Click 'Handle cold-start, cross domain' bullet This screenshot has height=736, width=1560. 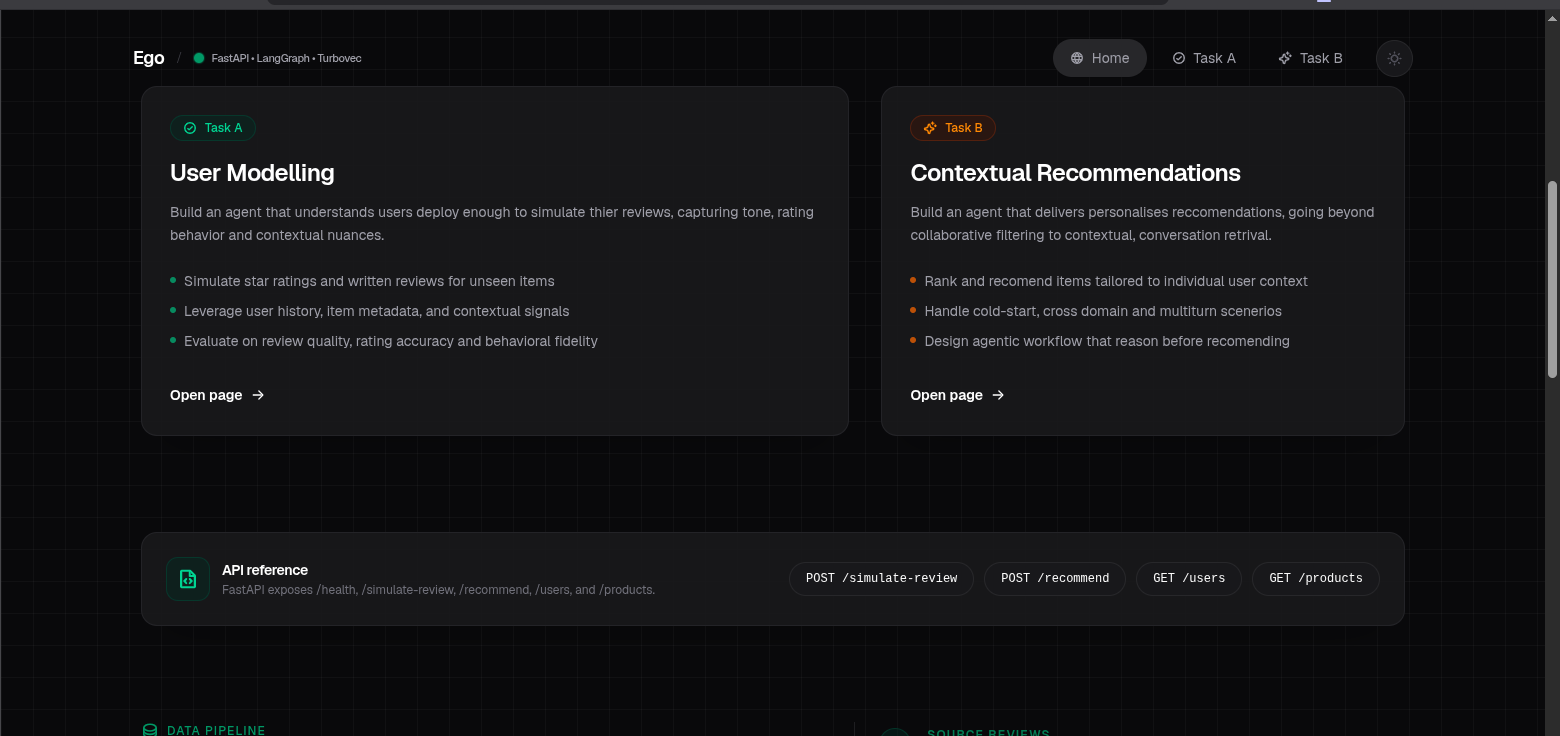tap(1103, 311)
